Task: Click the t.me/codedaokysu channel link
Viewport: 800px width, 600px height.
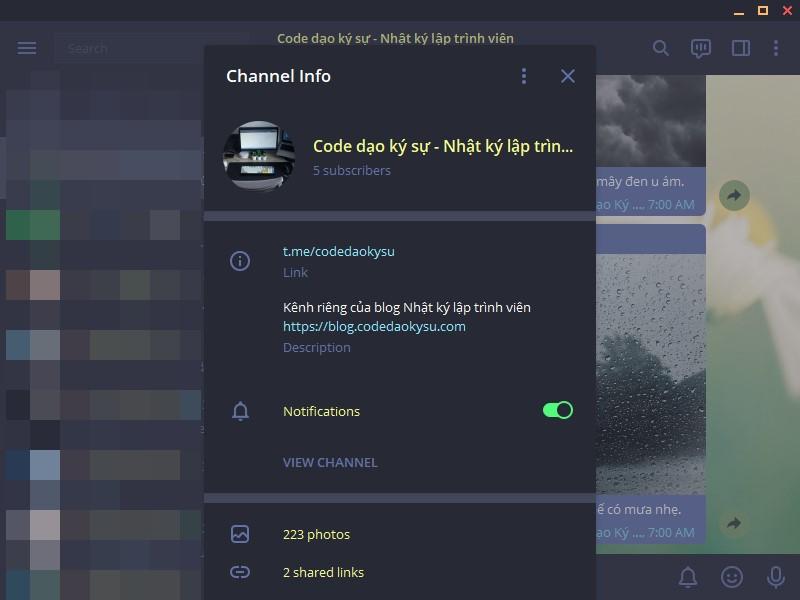Action: pos(339,251)
